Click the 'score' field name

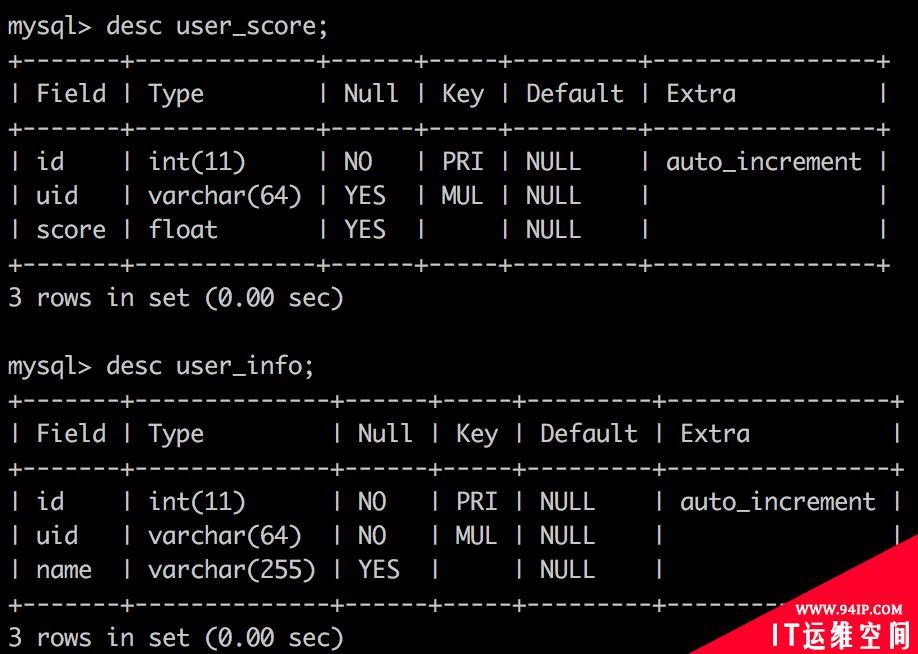[x=71, y=230]
